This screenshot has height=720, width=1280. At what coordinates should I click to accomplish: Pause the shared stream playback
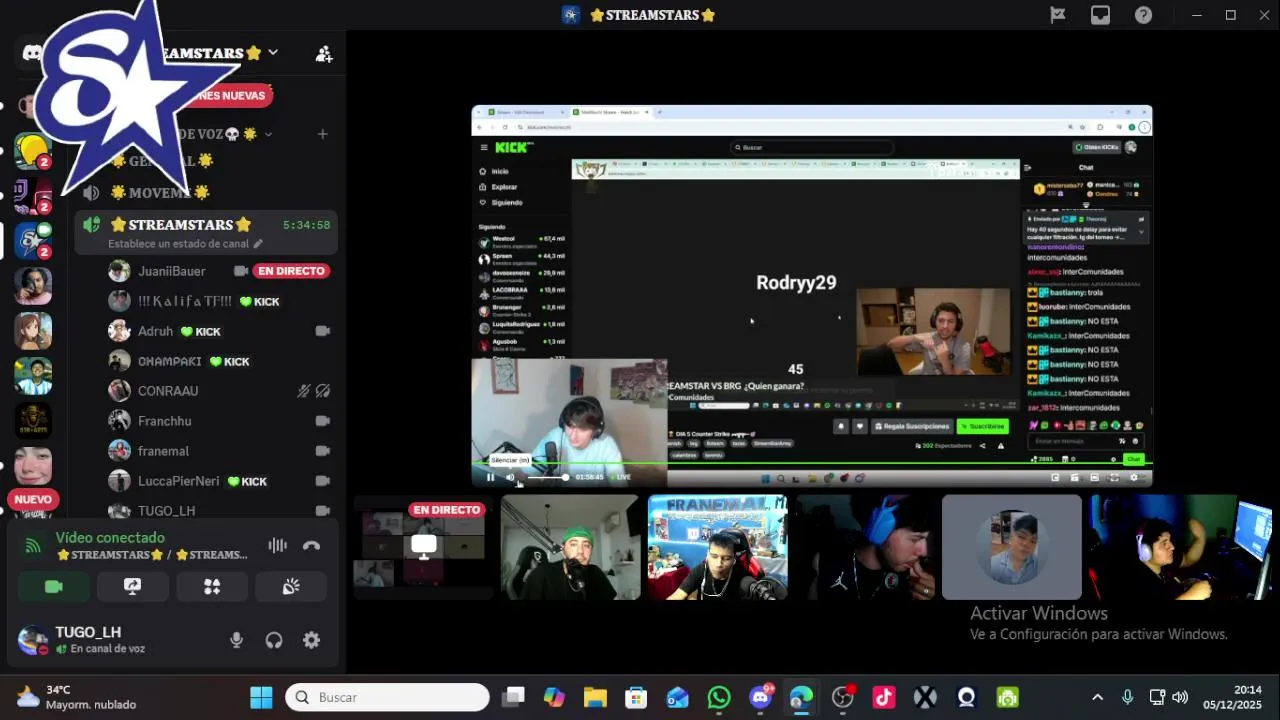pos(490,477)
